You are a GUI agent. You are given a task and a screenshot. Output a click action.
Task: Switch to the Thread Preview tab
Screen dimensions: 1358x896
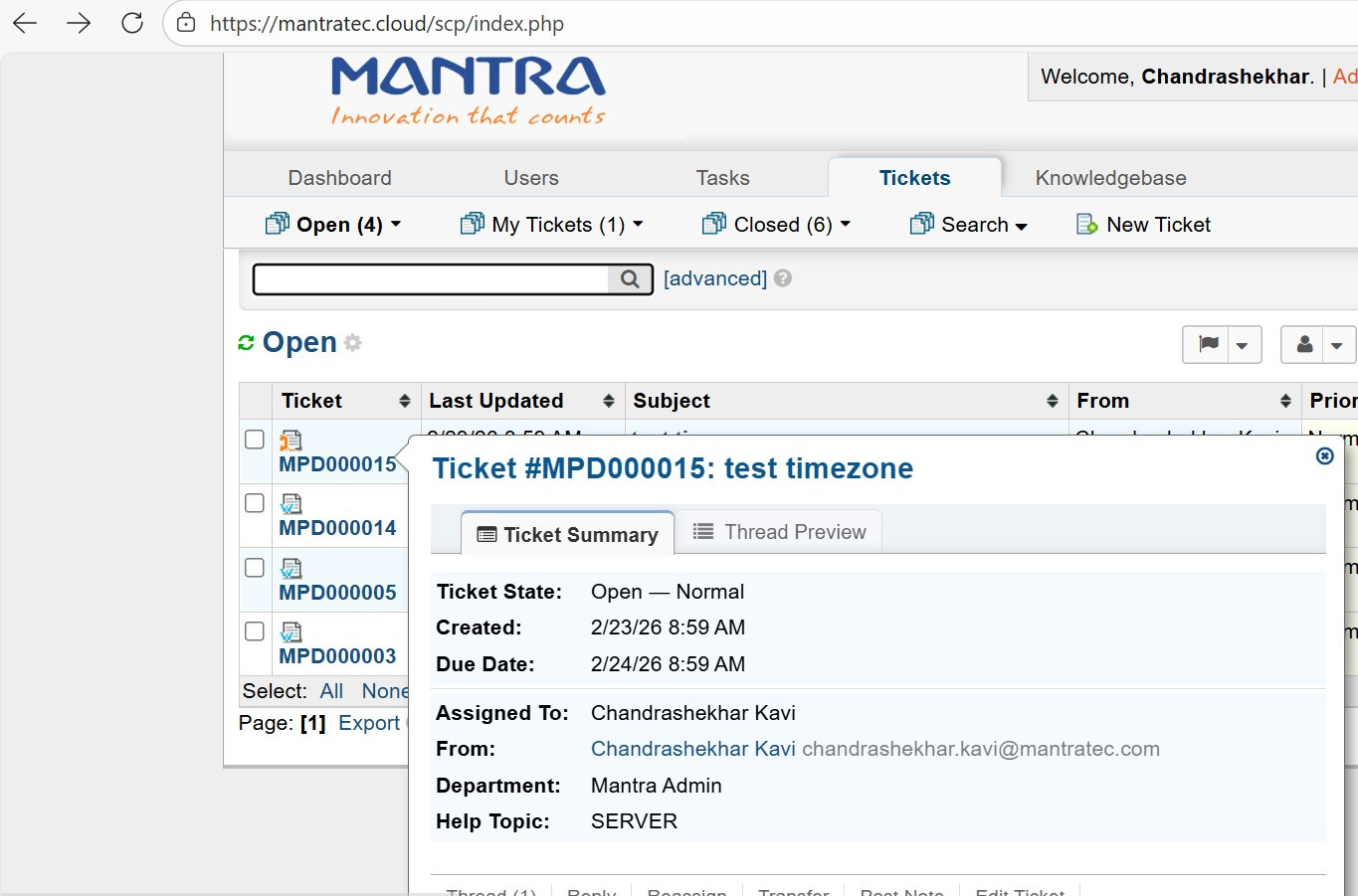click(779, 532)
